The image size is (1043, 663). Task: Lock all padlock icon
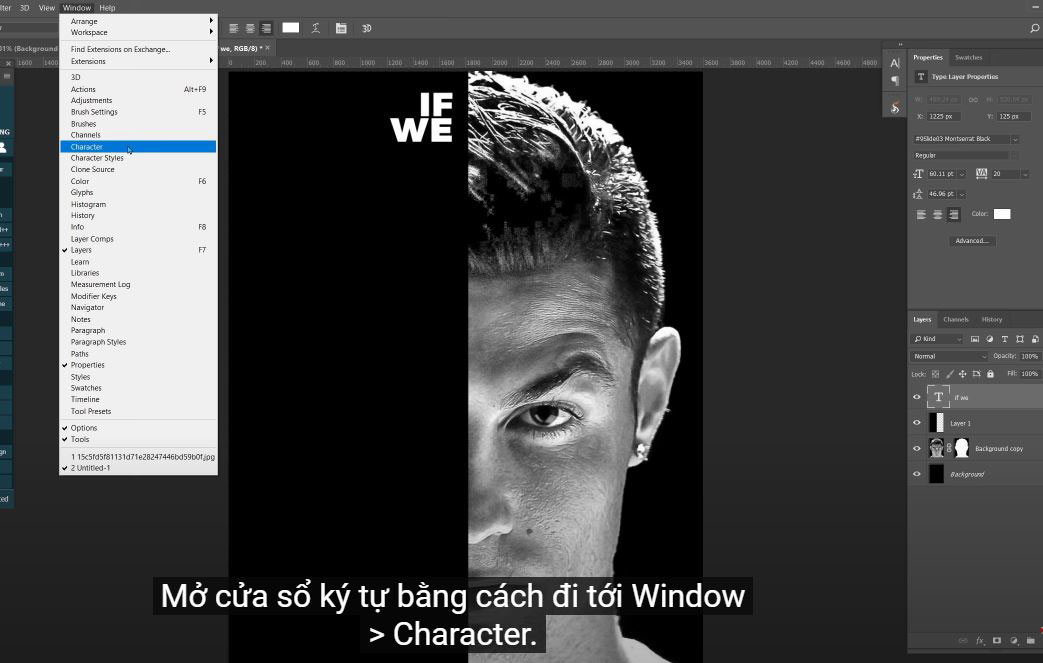click(x=990, y=374)
